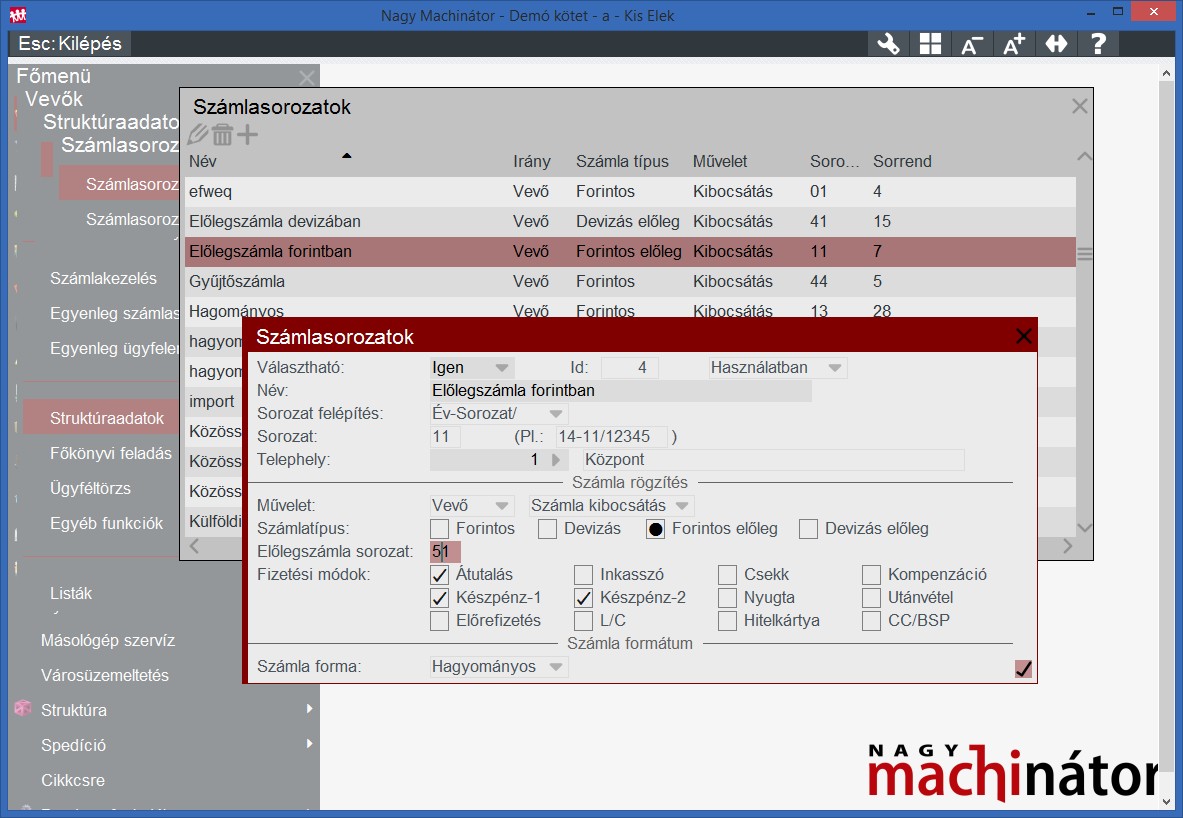Click the Előlegszámla sorozat input field

pos(445,552)
